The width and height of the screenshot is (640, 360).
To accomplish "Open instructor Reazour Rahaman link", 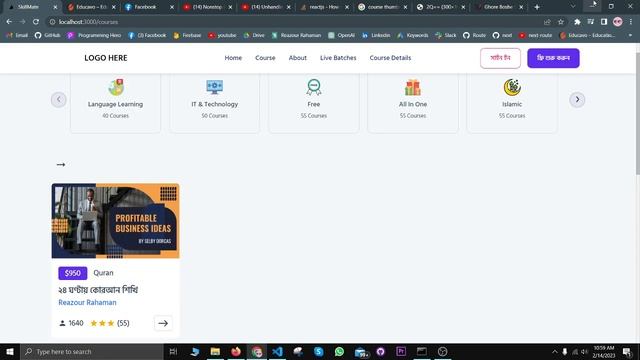I will pyautogui.click(x=87, y=302).
